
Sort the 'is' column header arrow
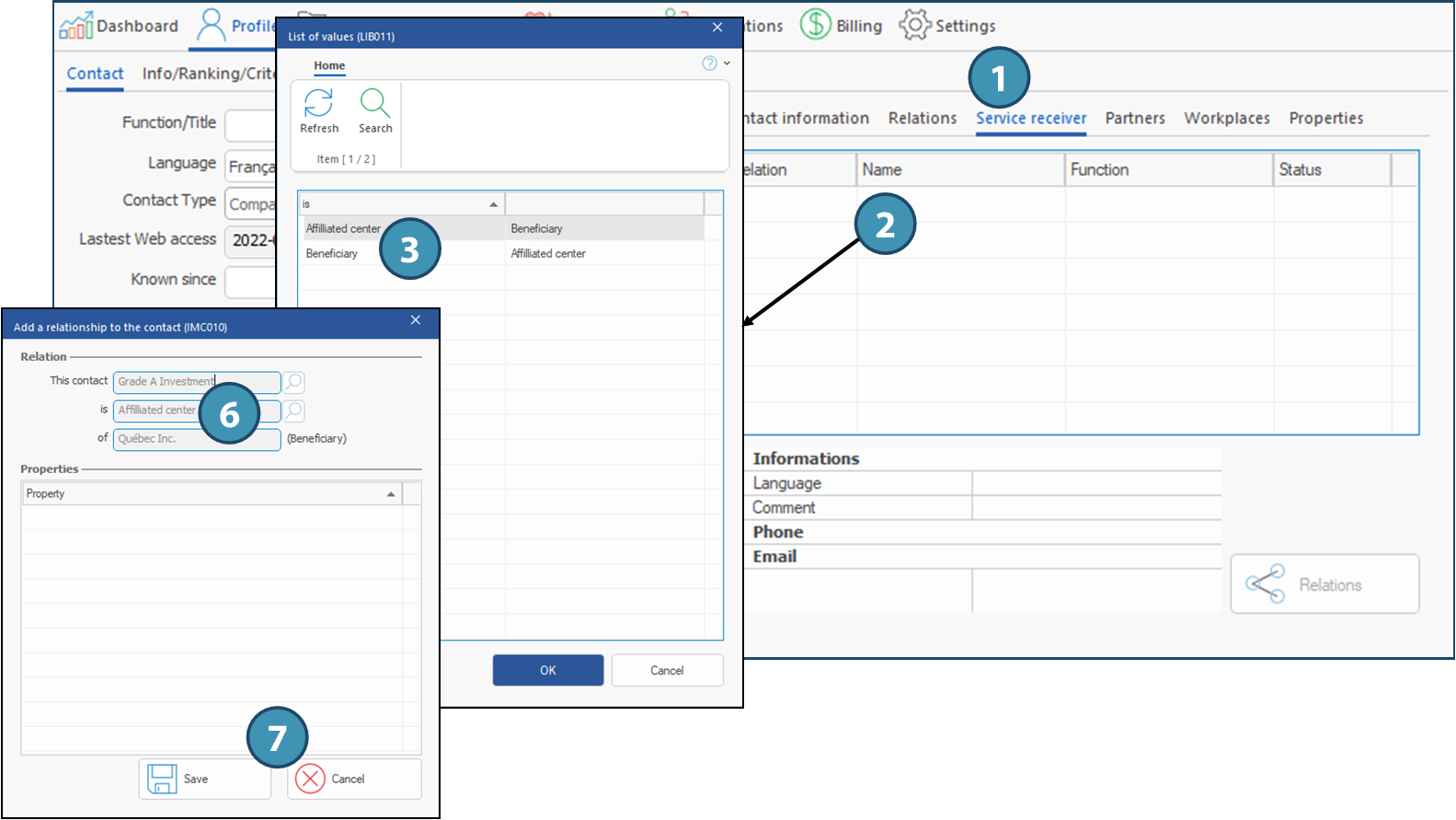pyautogui.click(x=493, y=204)
